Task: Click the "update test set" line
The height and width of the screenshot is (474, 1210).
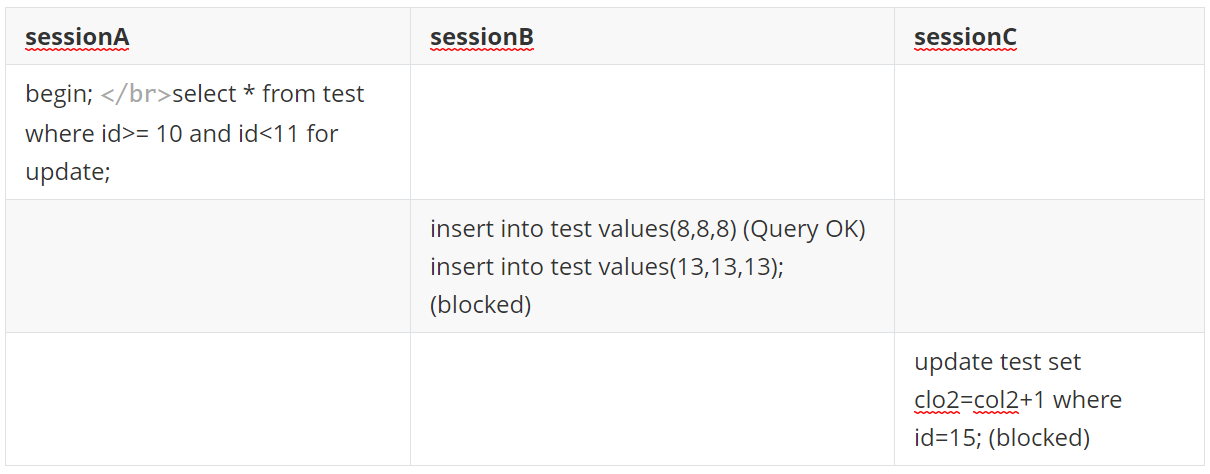Action: click(x=997, y=361)
